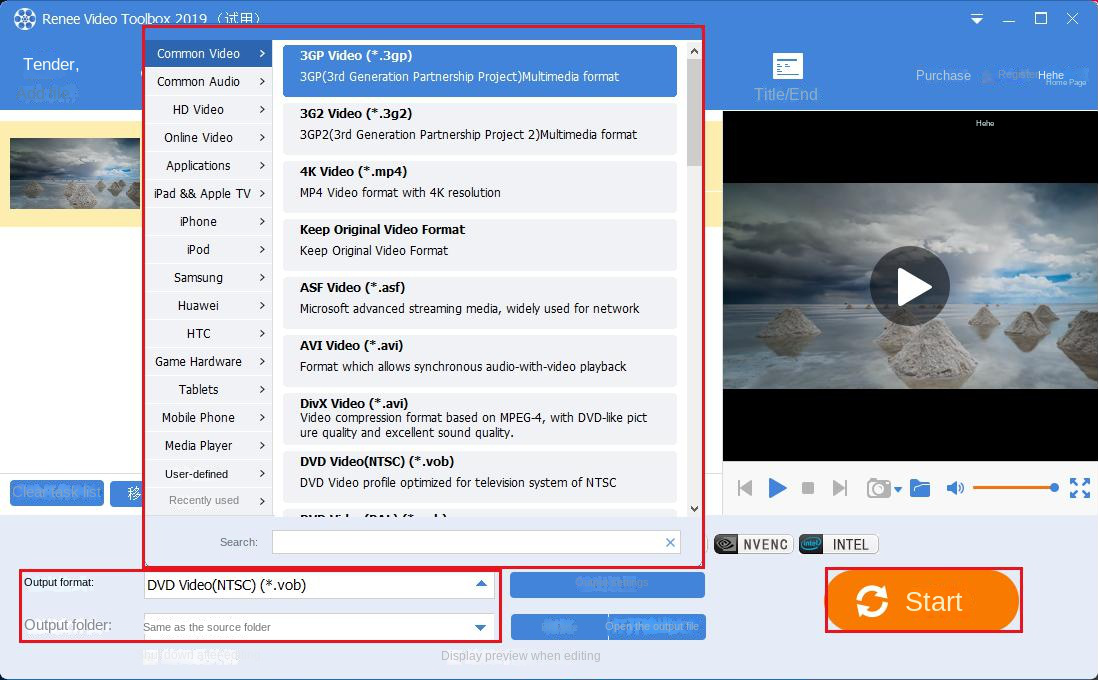Viewport: 1098px width, 680px height.
Task: Enable Display preview when editing
Action: pos(520,656)
